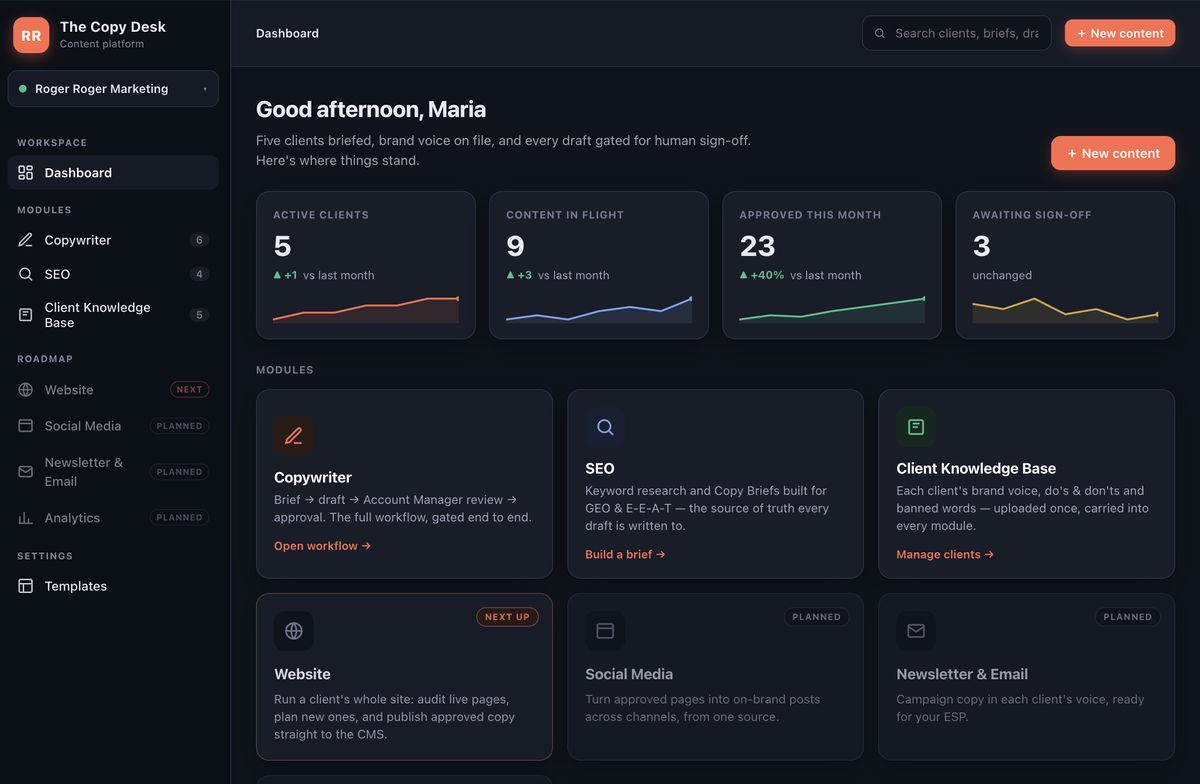1200x784 pixels.
Task: Open the Dashboard sidebar item
Action: [x=113, y=173]
